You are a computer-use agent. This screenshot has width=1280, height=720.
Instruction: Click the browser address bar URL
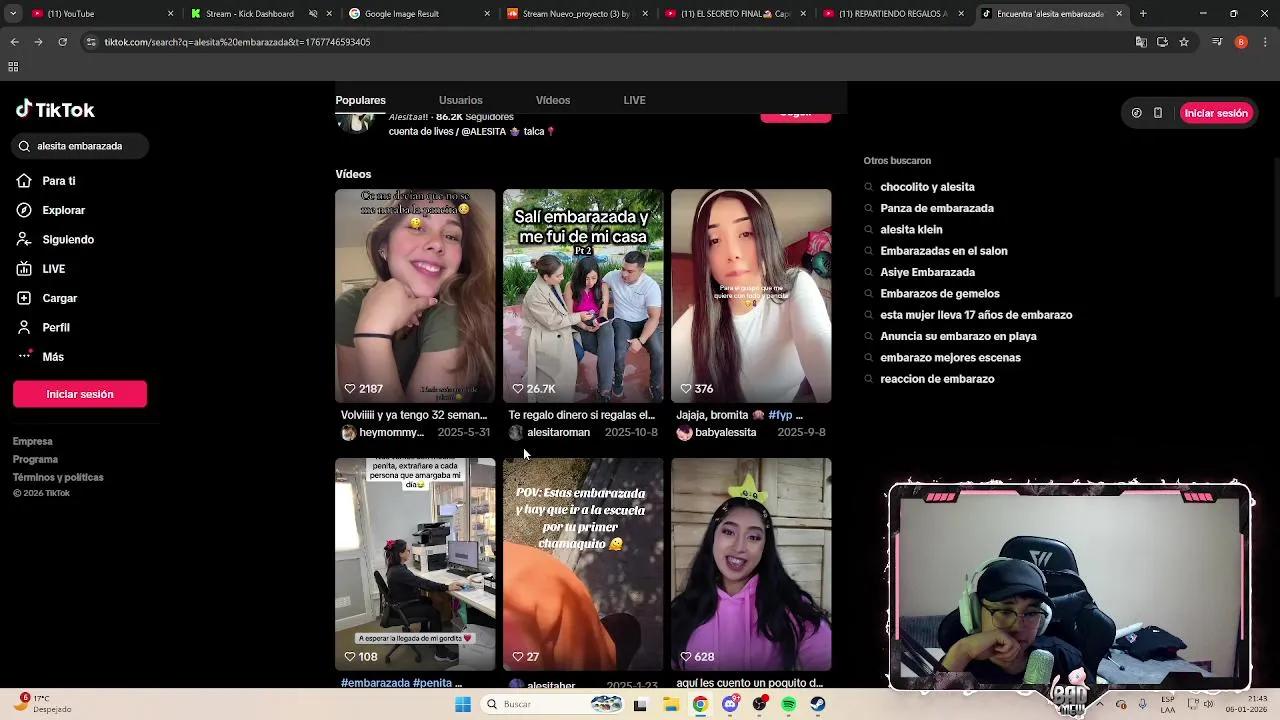237,42
